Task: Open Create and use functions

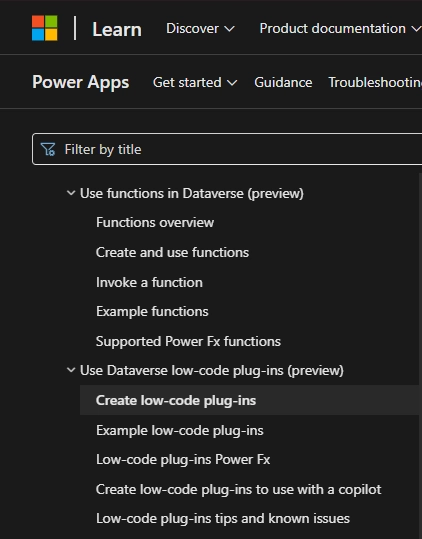Action: coord(172,252)
